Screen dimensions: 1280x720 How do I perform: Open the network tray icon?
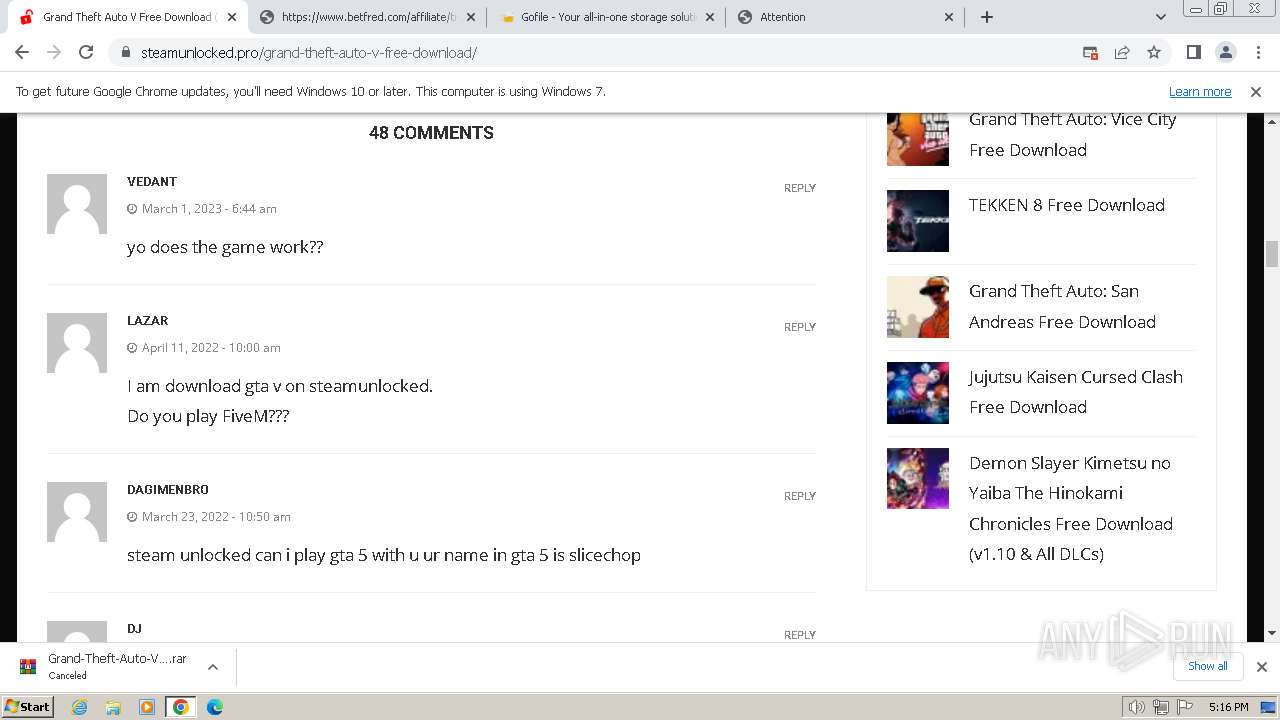pyautogui.click(x=1161, y=707)
